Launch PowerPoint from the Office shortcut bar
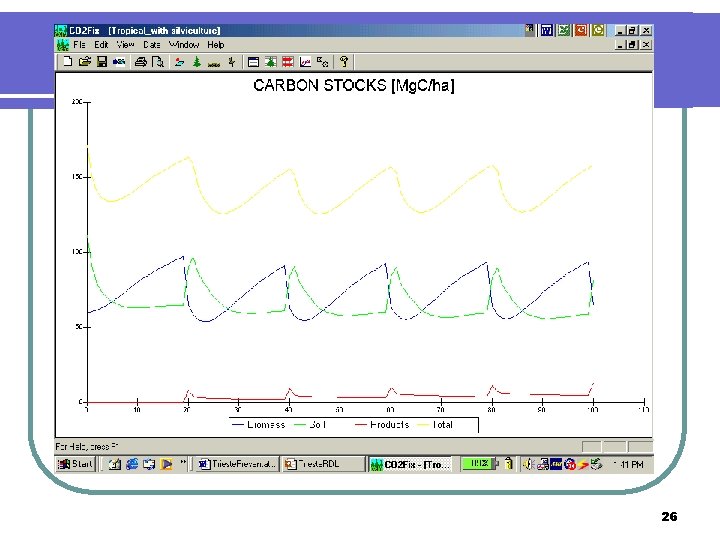The width and height of the screenshot is (720, 540). pos(581,30)
